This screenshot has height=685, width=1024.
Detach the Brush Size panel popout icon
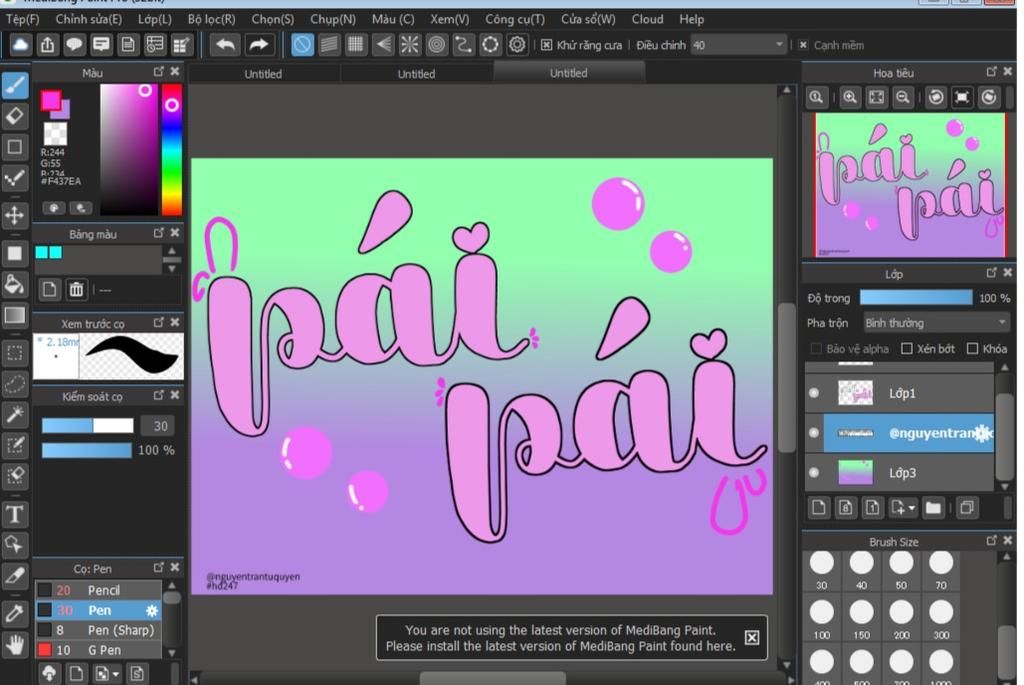coord(991,540)
